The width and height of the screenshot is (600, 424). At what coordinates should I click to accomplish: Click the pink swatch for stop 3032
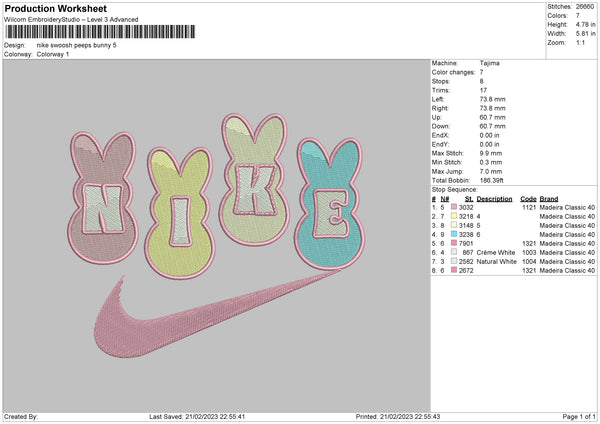click(x=452, y=206)
